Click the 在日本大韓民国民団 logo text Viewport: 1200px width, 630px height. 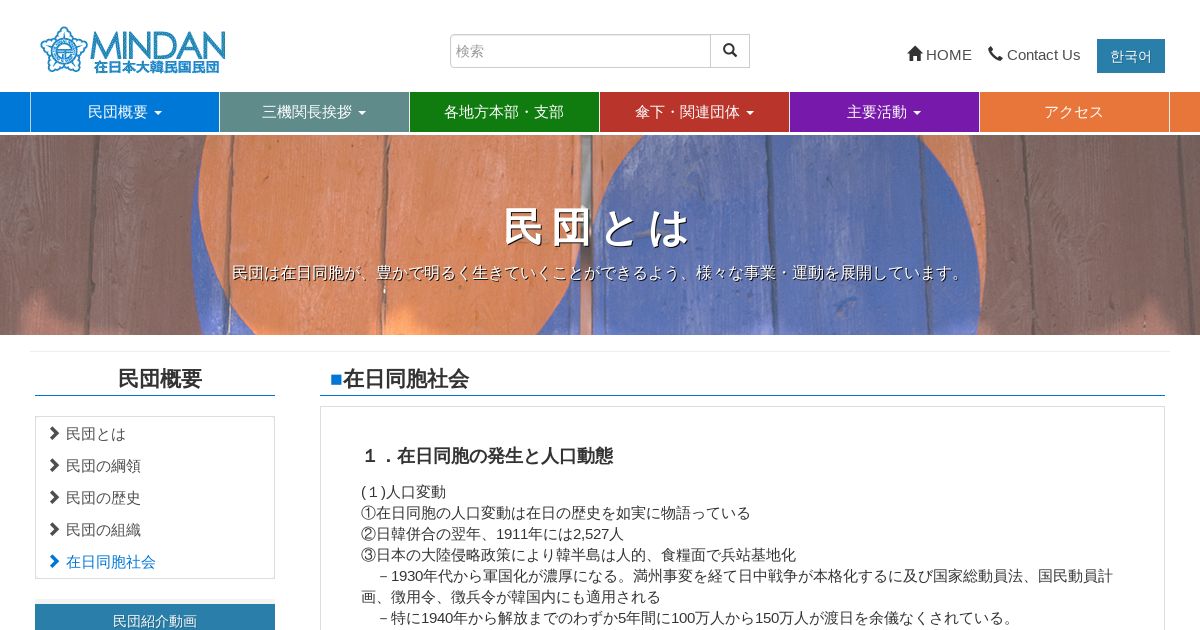(156, 67)
